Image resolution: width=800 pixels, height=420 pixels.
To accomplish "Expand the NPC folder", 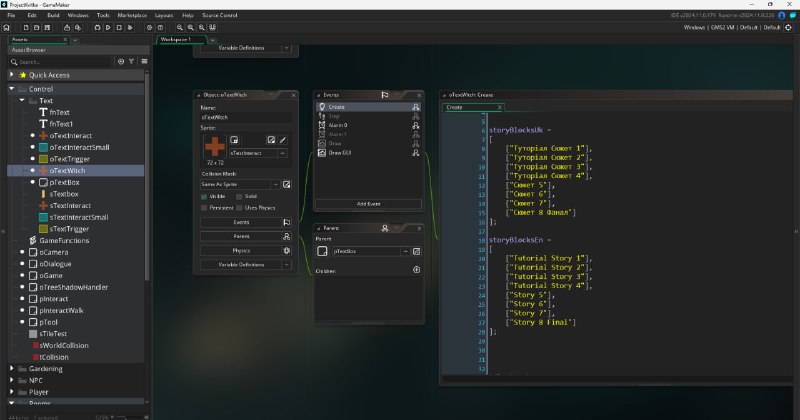I will pos(12,380).
